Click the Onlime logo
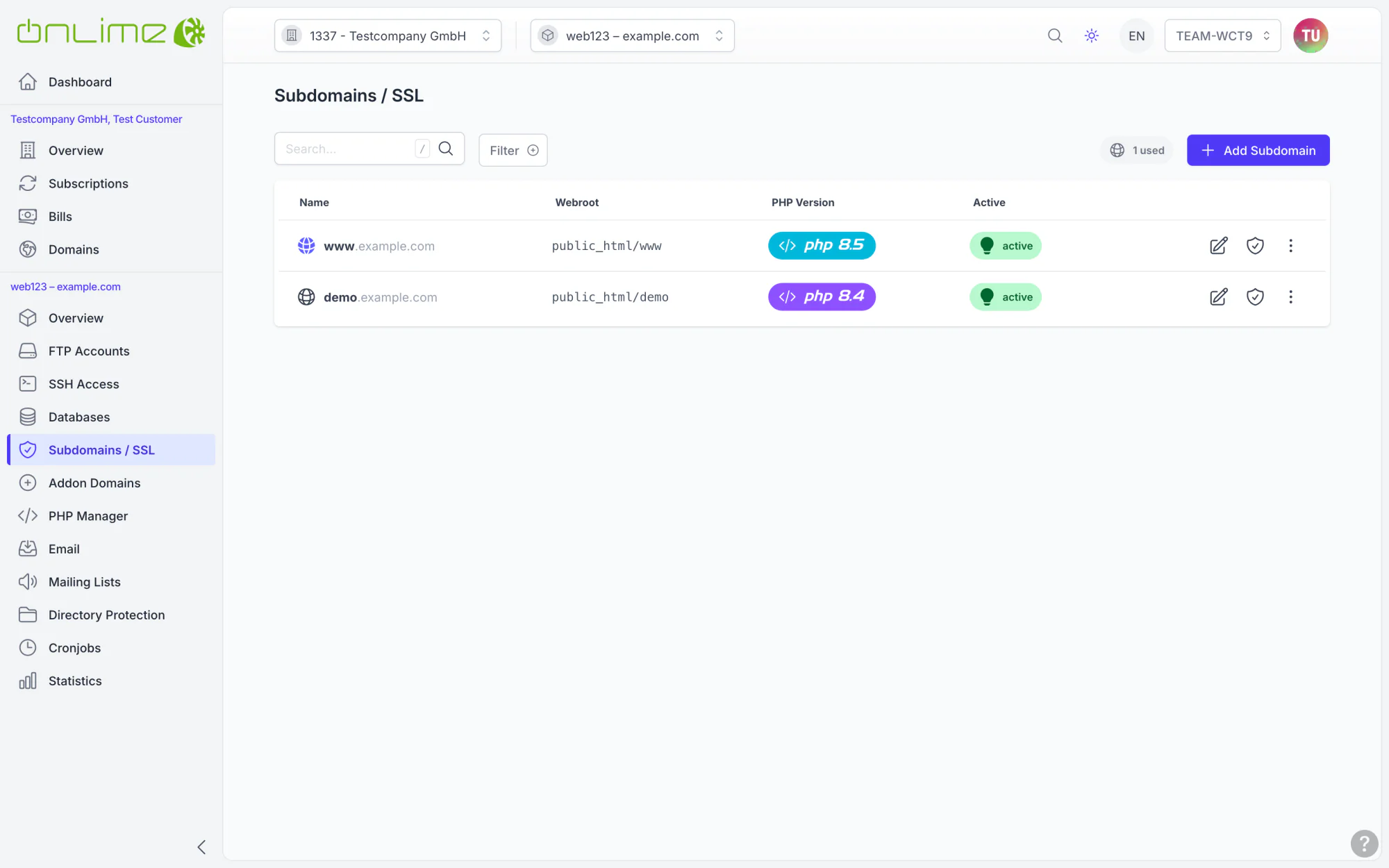The image size is (1389, 868). 111,33
